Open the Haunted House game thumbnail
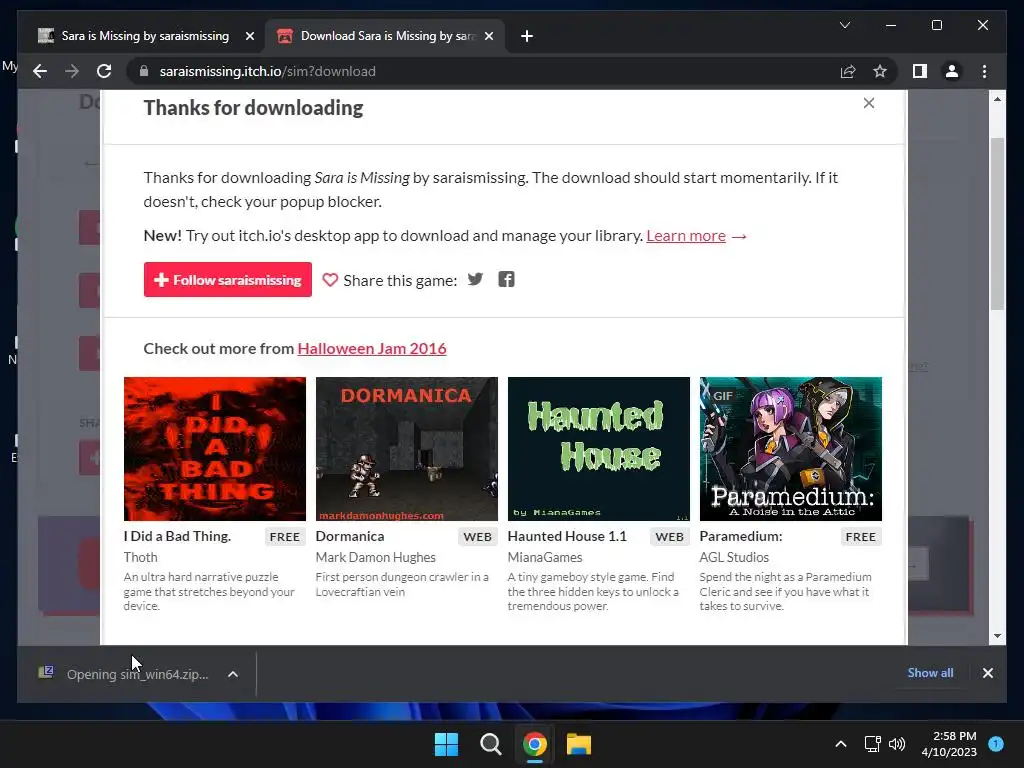The height and width of the screenshot is (768, 1024). pos(598,449)
